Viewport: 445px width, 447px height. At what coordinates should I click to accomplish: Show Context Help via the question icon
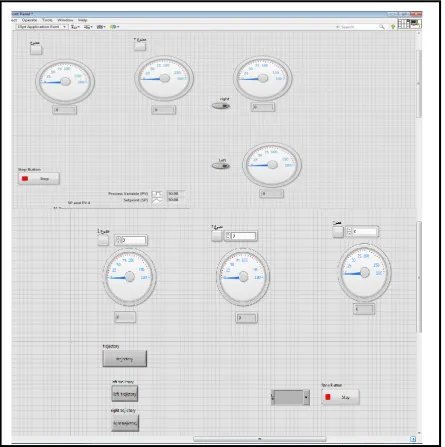click(393, 26)
